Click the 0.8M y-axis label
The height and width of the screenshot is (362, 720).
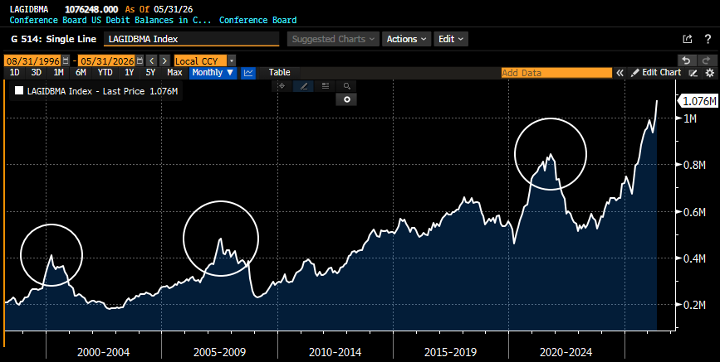tap(694, 165)
